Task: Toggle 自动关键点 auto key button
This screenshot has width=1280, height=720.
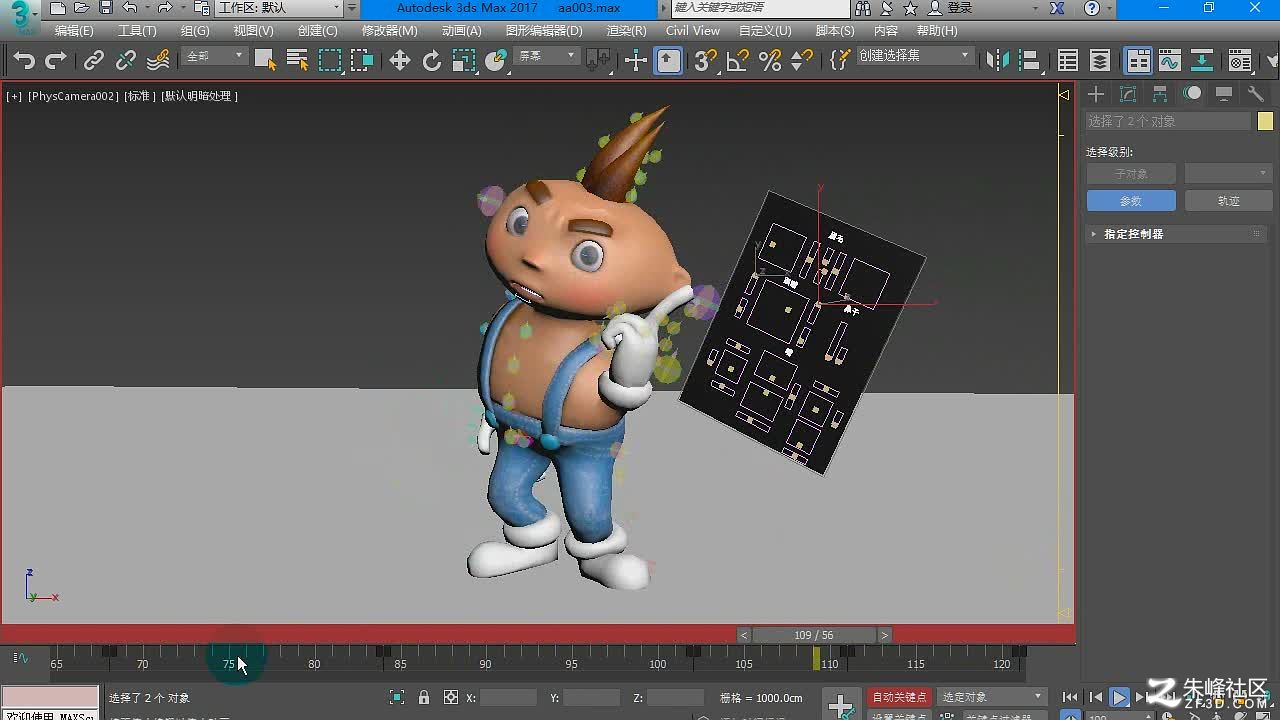Action: click(x=900, y=697)
